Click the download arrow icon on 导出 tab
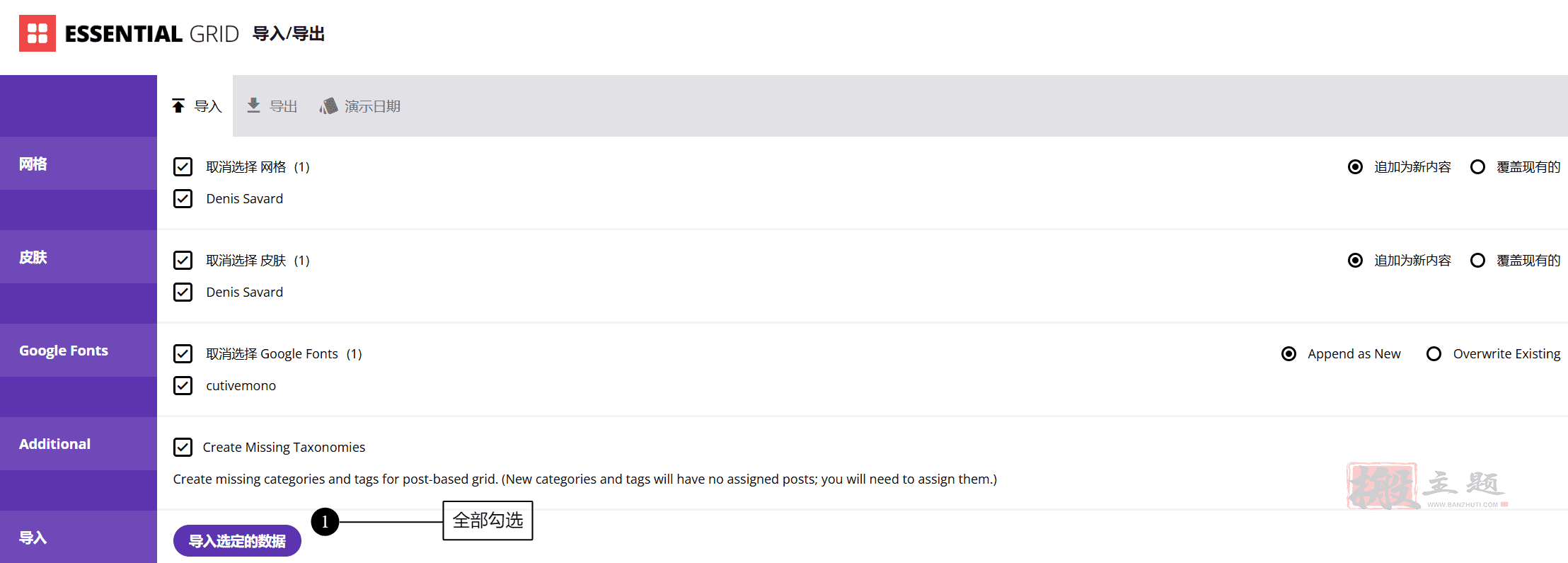 (253, 106)
